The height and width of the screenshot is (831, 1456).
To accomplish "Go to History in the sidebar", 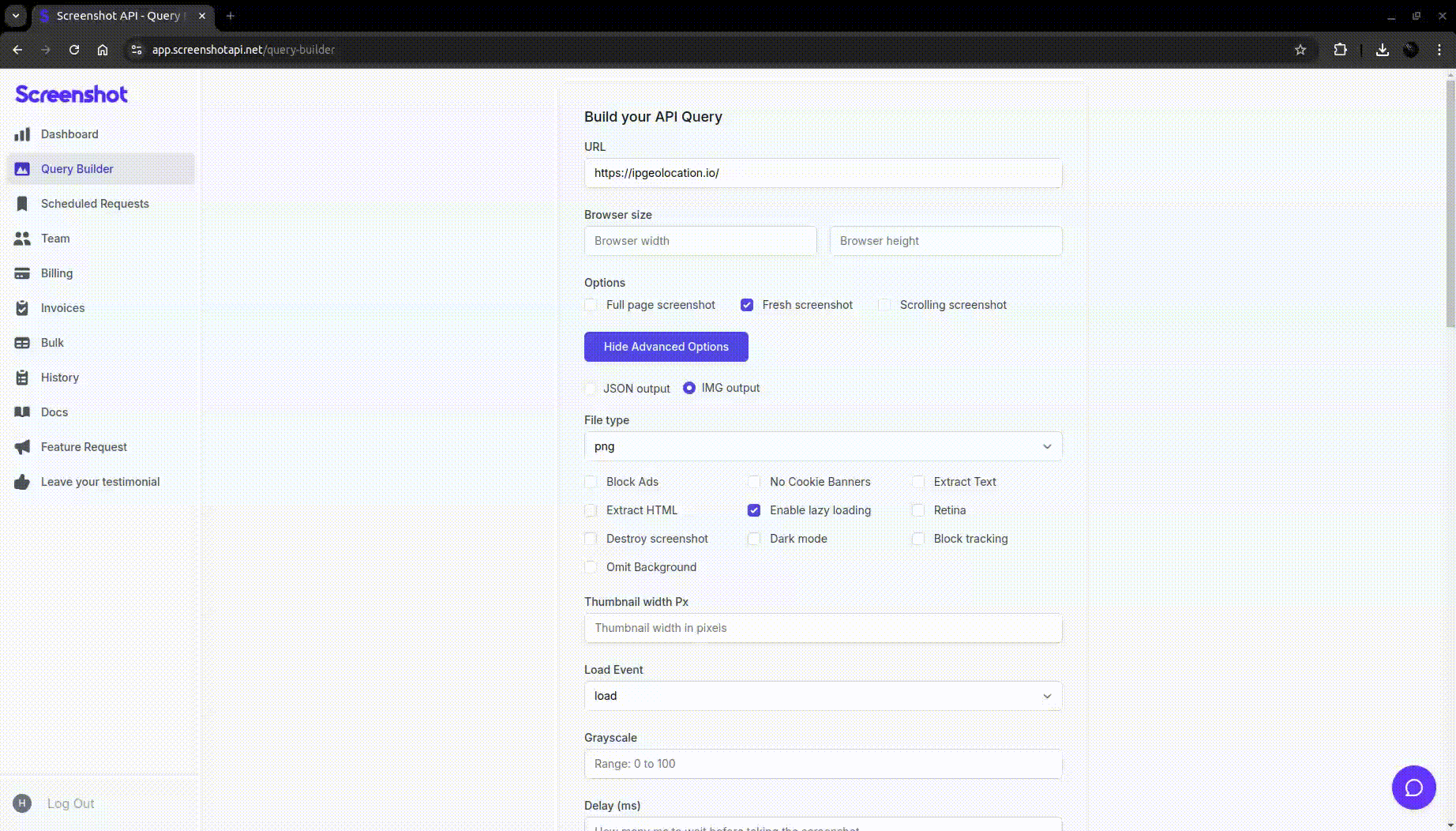I will (x=60, y=378).
